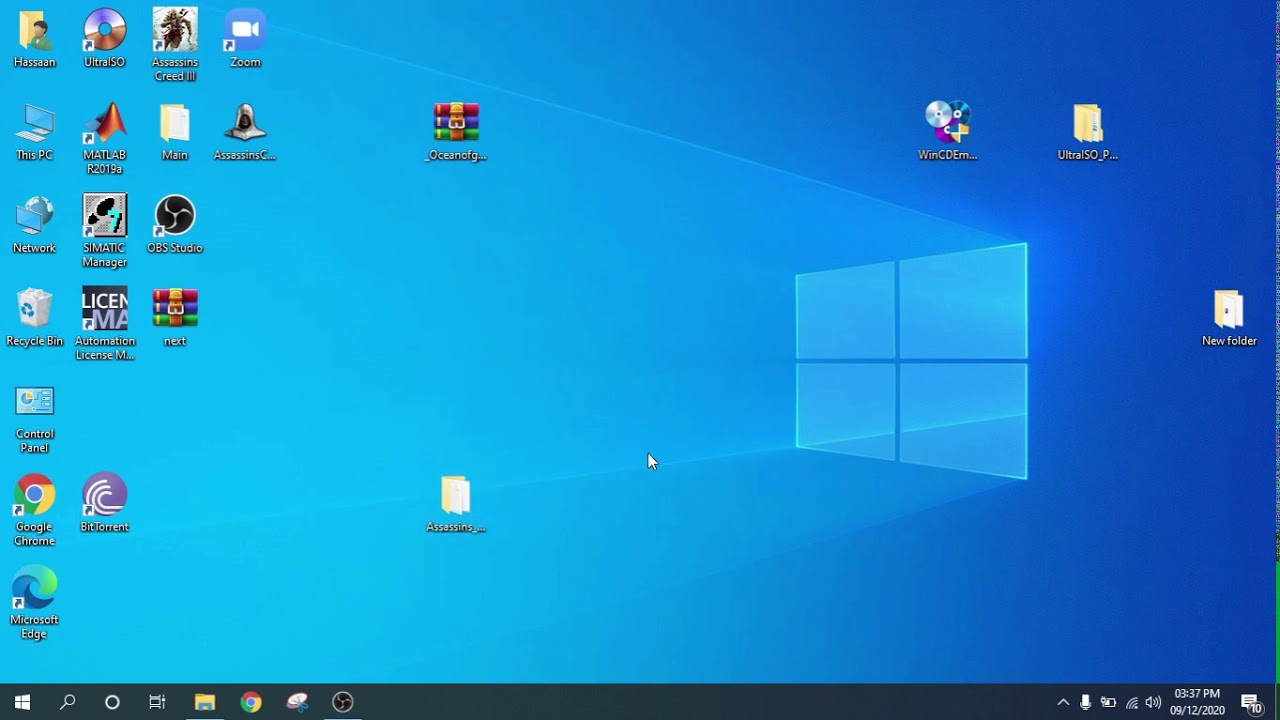Screen dimensions: 1280x720
Task: Open the clock showing 03:37 PM
Action: click(1197, 702)
